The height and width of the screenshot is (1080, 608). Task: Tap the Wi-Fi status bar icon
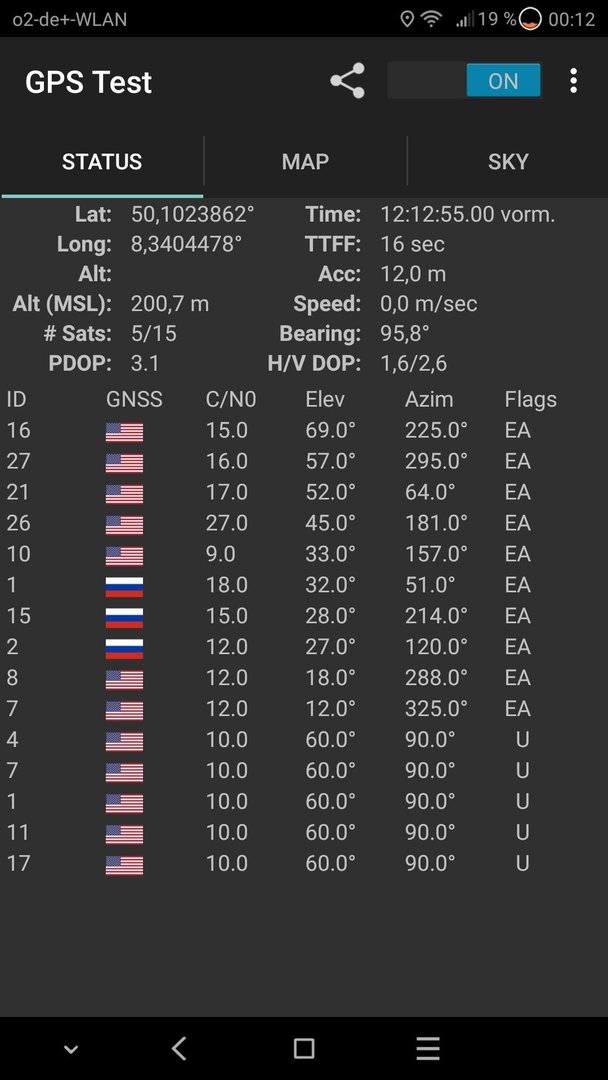click(x=432, y=19)
